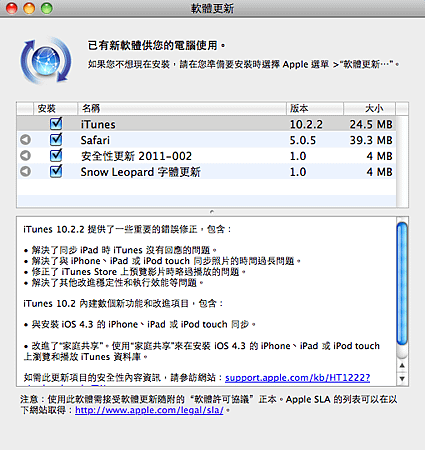Click the description scrollbar thumb

tap(402, 284)
